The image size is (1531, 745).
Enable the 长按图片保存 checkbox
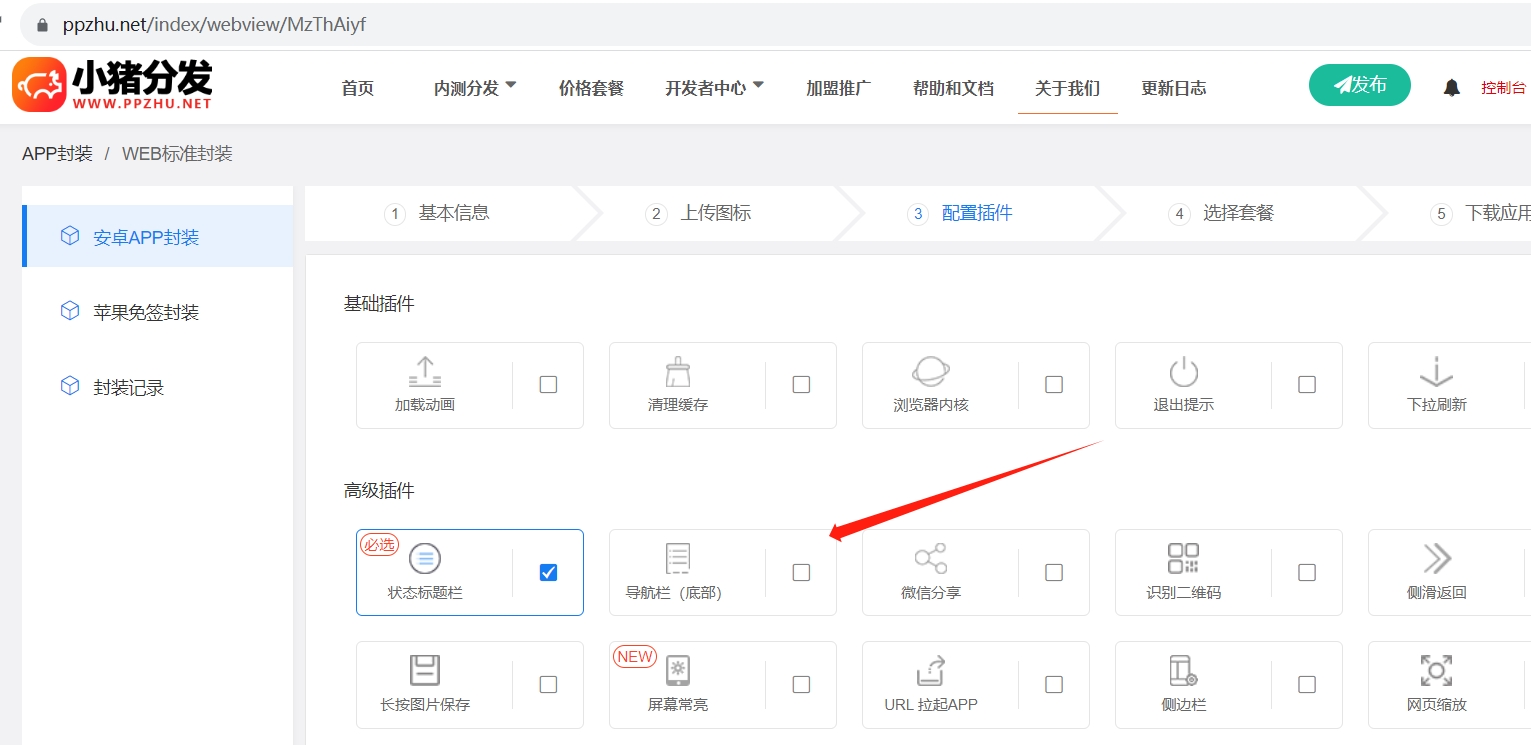click(x=548, y=684)
